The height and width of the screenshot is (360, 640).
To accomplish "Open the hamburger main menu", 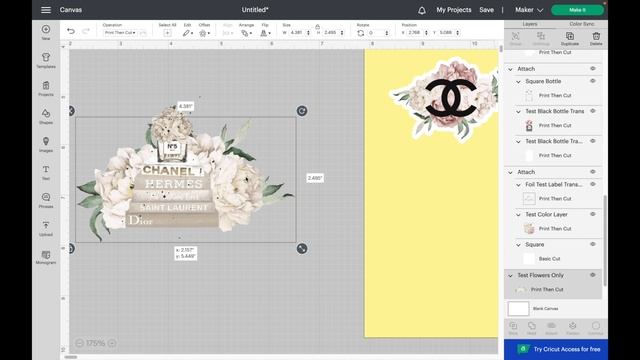I will [46, 10].
